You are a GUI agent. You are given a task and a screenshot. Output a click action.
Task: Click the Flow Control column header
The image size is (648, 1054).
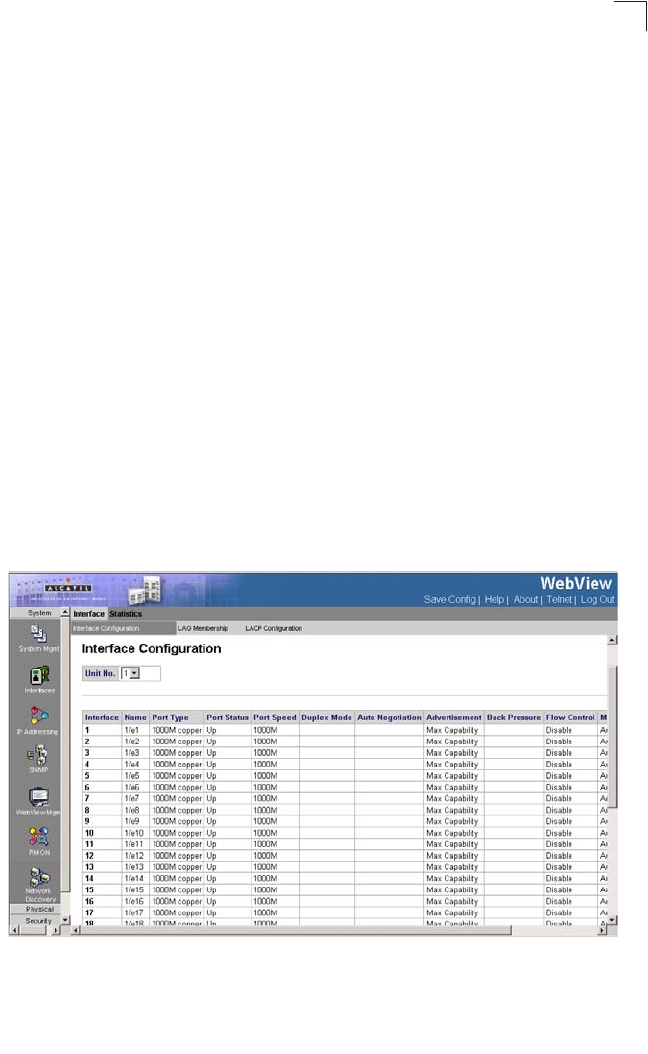click(x=570, y=717)
